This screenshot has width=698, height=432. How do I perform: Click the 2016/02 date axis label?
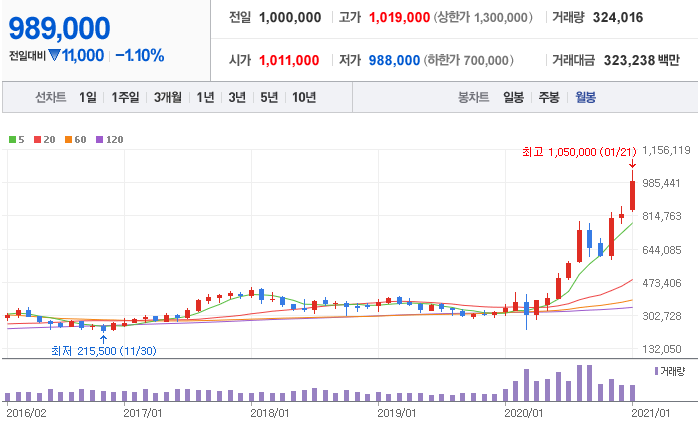coord(26,413)
